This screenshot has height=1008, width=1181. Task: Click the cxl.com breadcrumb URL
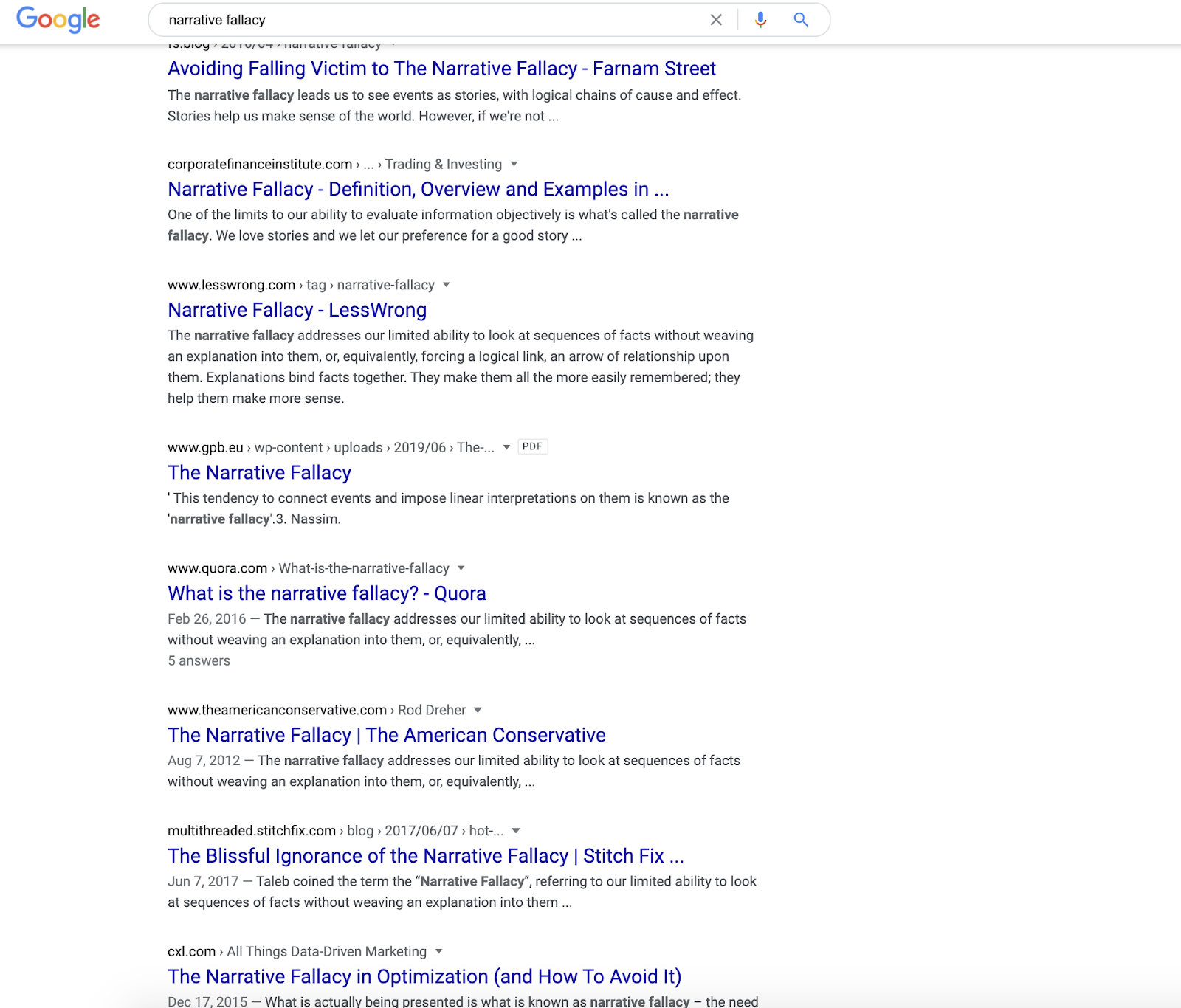coord(297,951)
